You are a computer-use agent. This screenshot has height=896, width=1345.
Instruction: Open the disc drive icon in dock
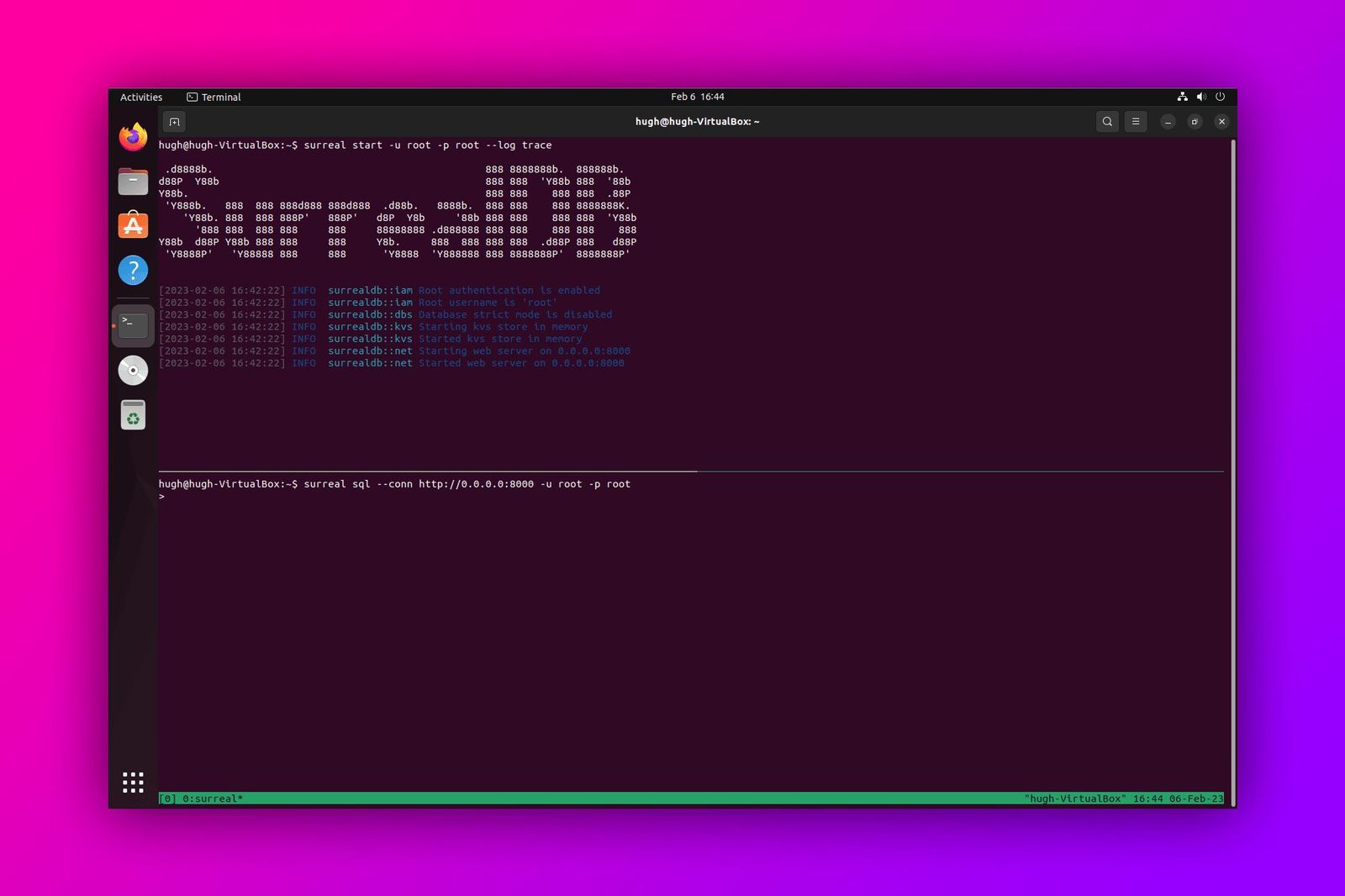(x=133, y=370)
